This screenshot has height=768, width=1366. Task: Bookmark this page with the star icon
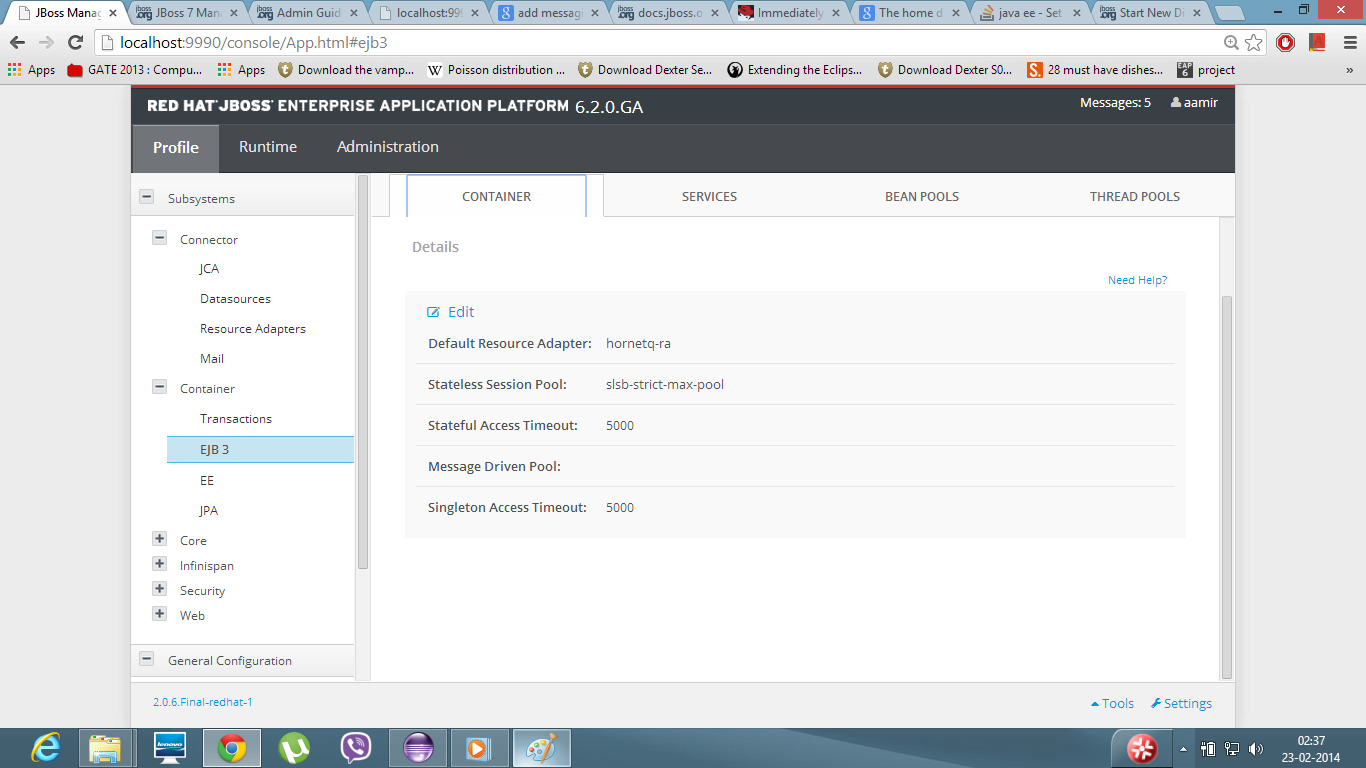(x=1254, y=43)
